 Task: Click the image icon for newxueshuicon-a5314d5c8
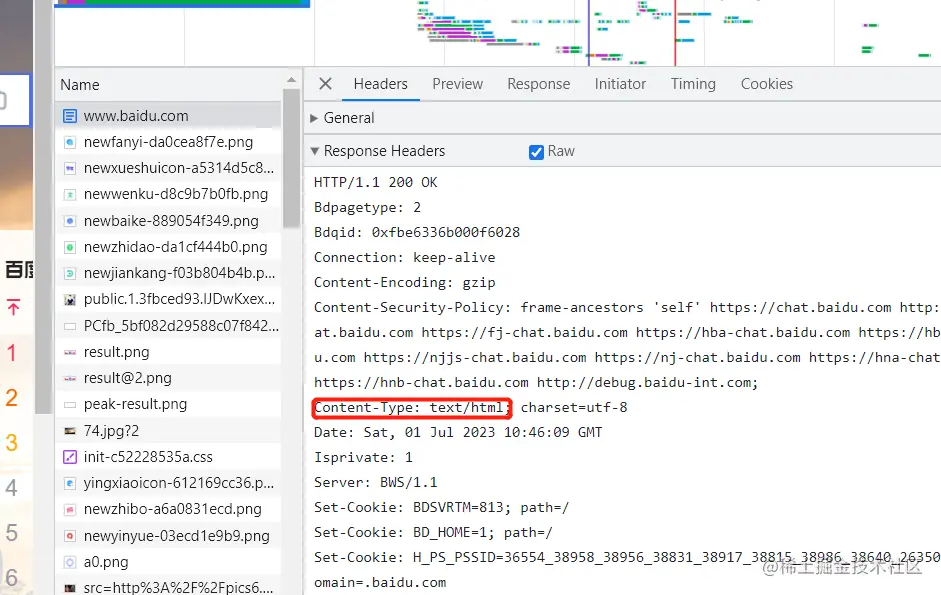[70, 168]
